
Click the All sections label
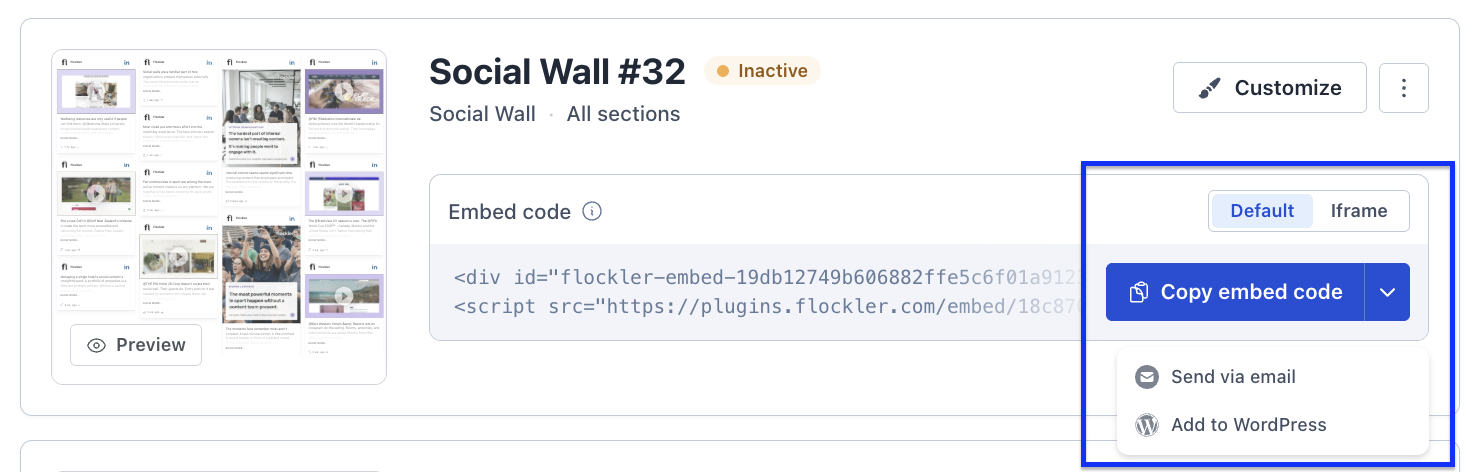623,114
